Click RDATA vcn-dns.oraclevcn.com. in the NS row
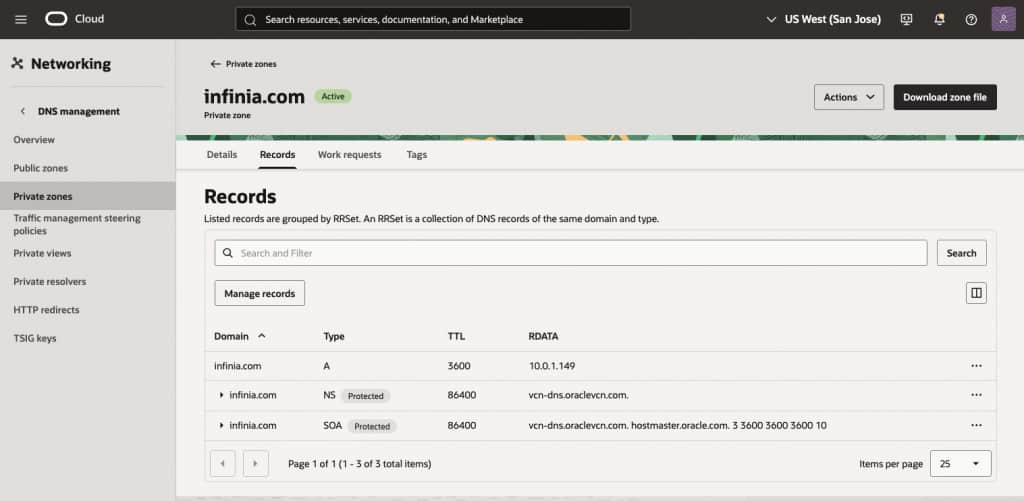Image resolution: width=1024 pixels, height=501 pixels. click(579, 395)
